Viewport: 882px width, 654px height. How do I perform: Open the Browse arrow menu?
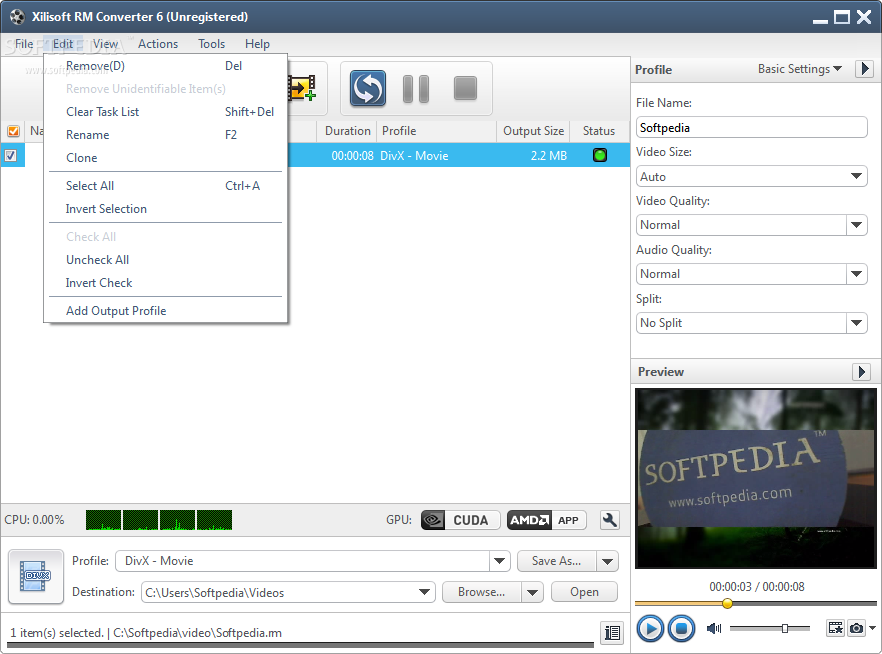pos(532,592)
